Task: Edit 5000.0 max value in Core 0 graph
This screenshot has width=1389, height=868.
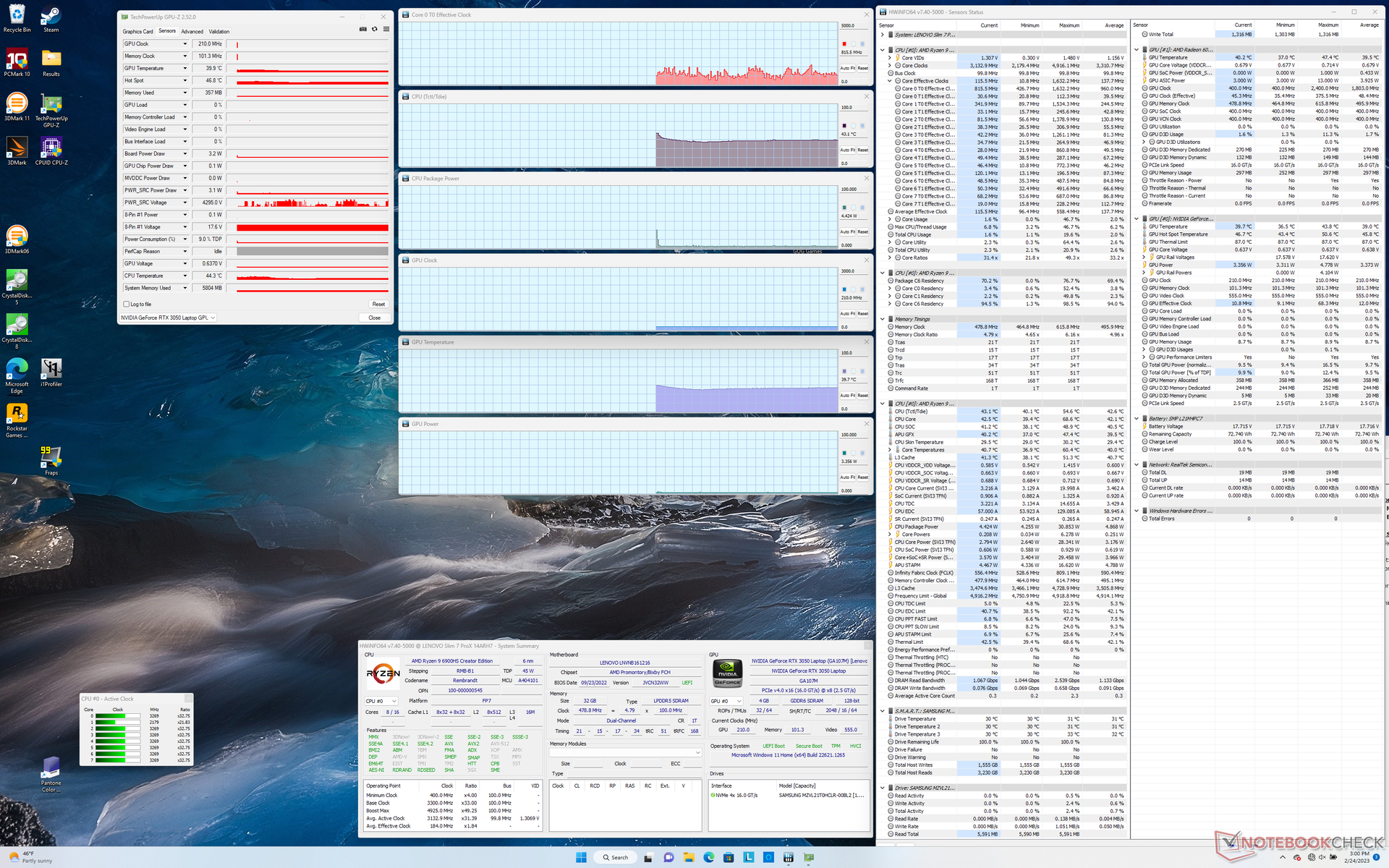Action: coord(854,26)
